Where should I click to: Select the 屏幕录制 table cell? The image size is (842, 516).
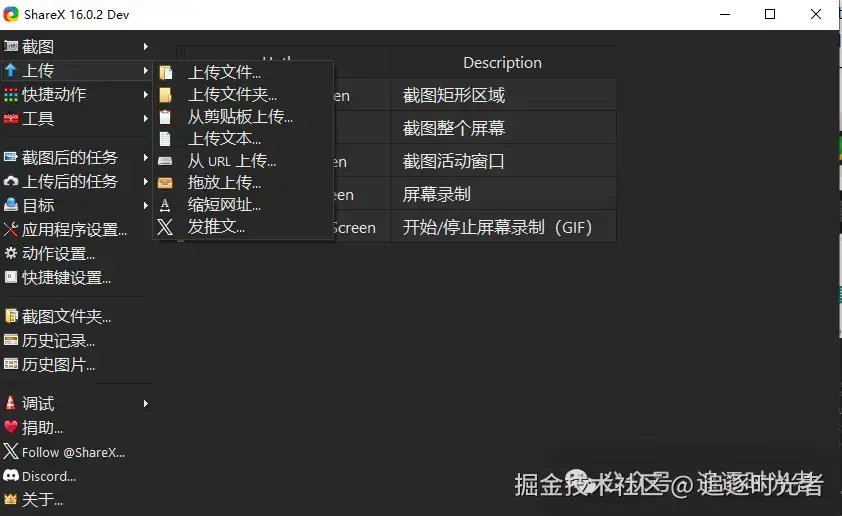(x=503, y=194)
